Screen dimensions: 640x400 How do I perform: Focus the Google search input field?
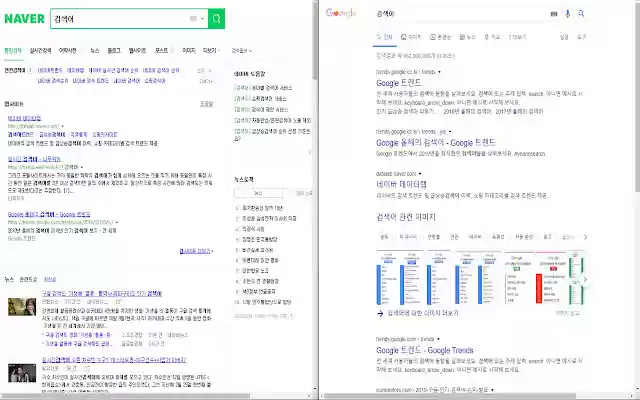pos(461,14)
